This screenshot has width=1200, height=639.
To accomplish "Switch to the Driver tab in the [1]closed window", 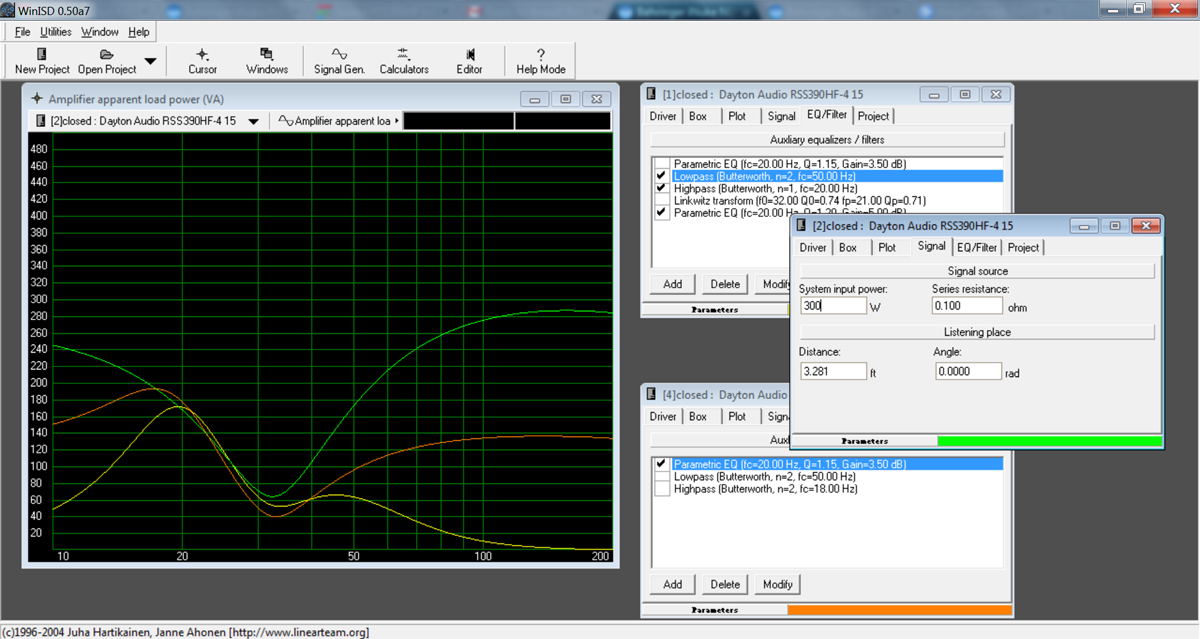I will (x=663, y=116).
